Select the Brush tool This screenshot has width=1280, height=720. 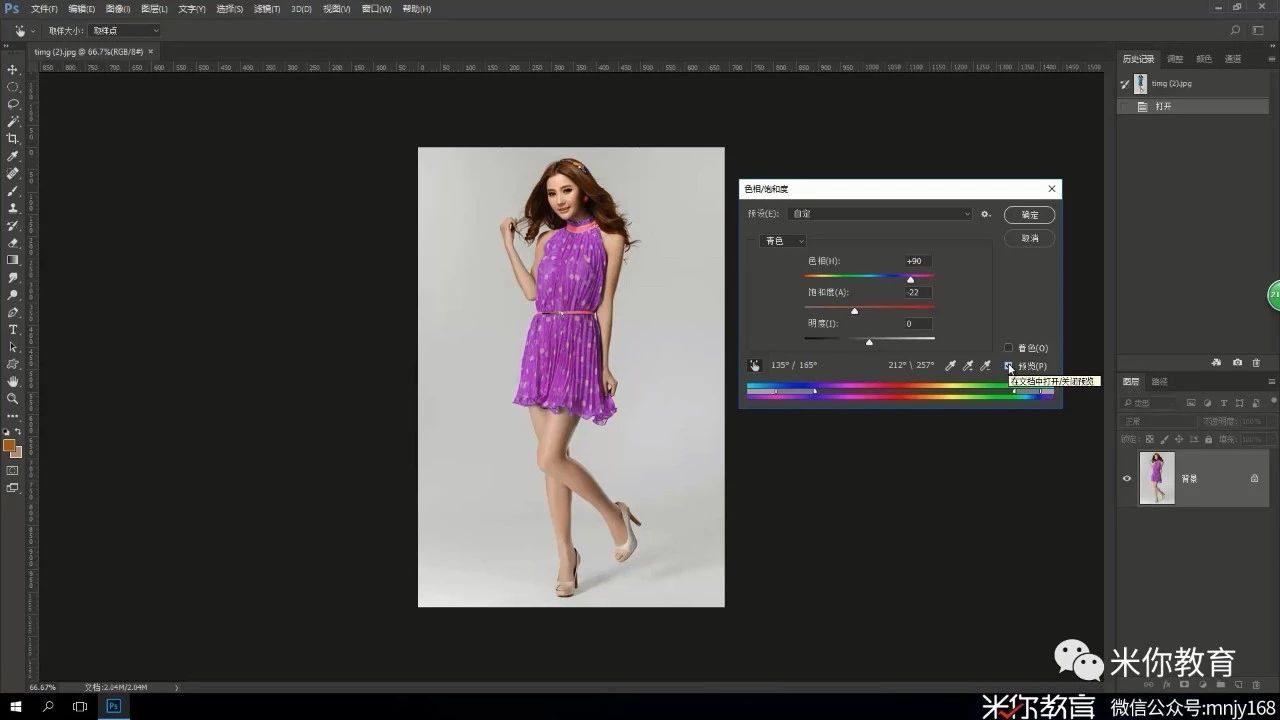[x=13, y=190]
